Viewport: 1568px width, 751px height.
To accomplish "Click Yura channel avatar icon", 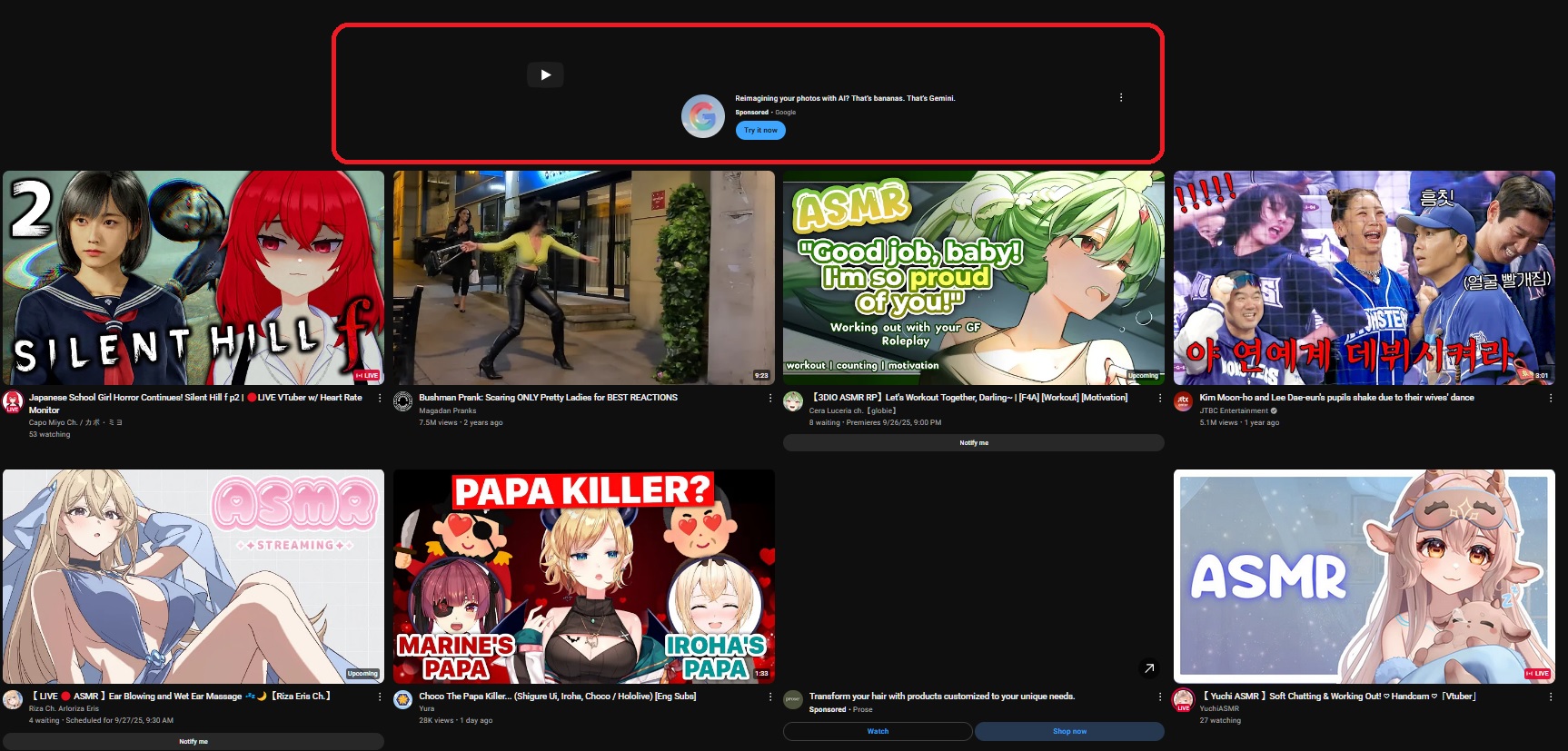I will tap(403, 700).
